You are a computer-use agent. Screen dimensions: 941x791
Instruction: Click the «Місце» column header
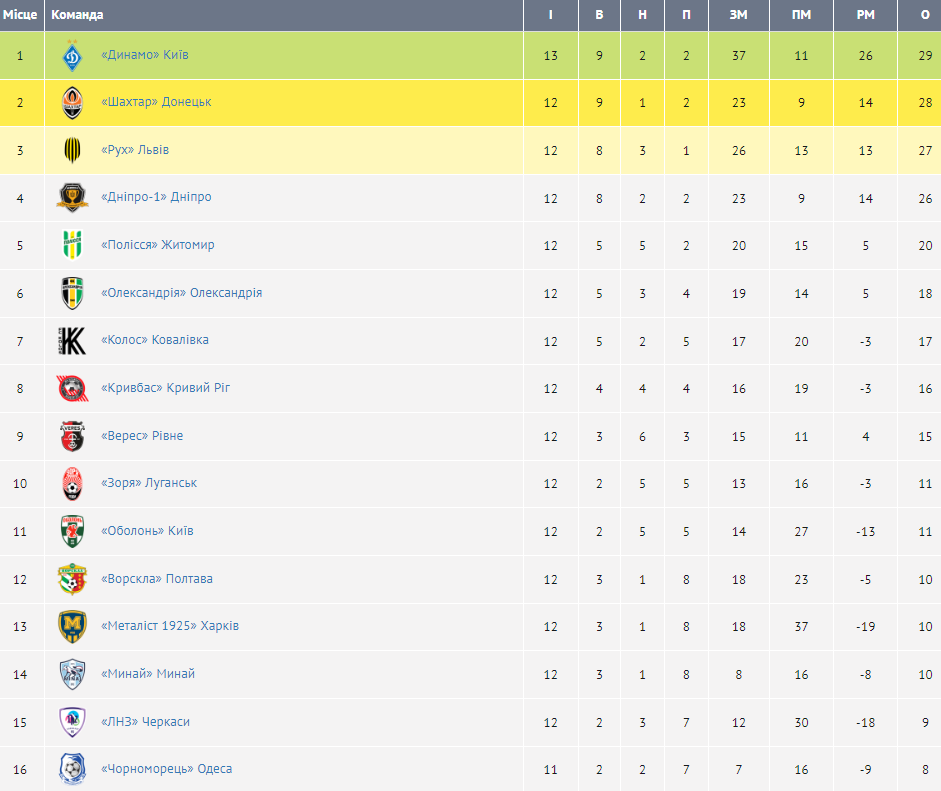click(20, 15)
